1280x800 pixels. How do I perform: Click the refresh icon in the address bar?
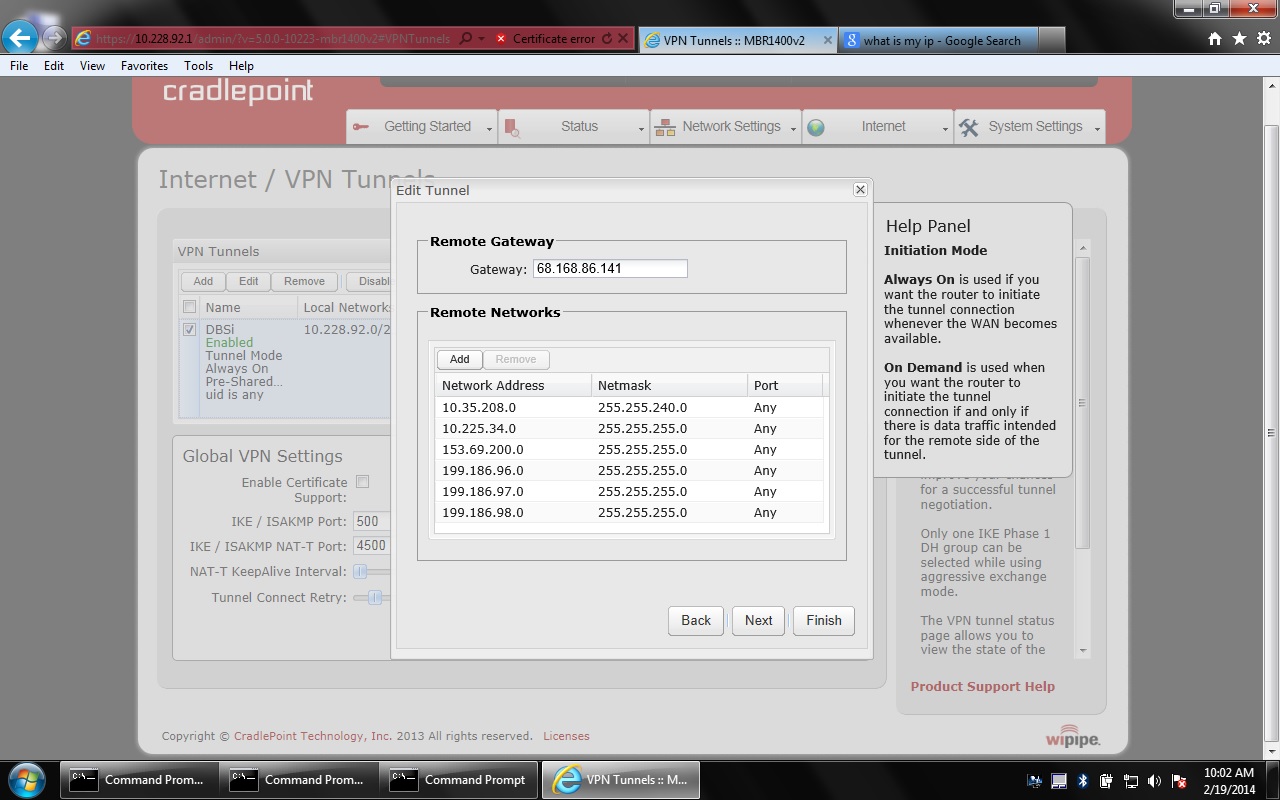point(606,39)
